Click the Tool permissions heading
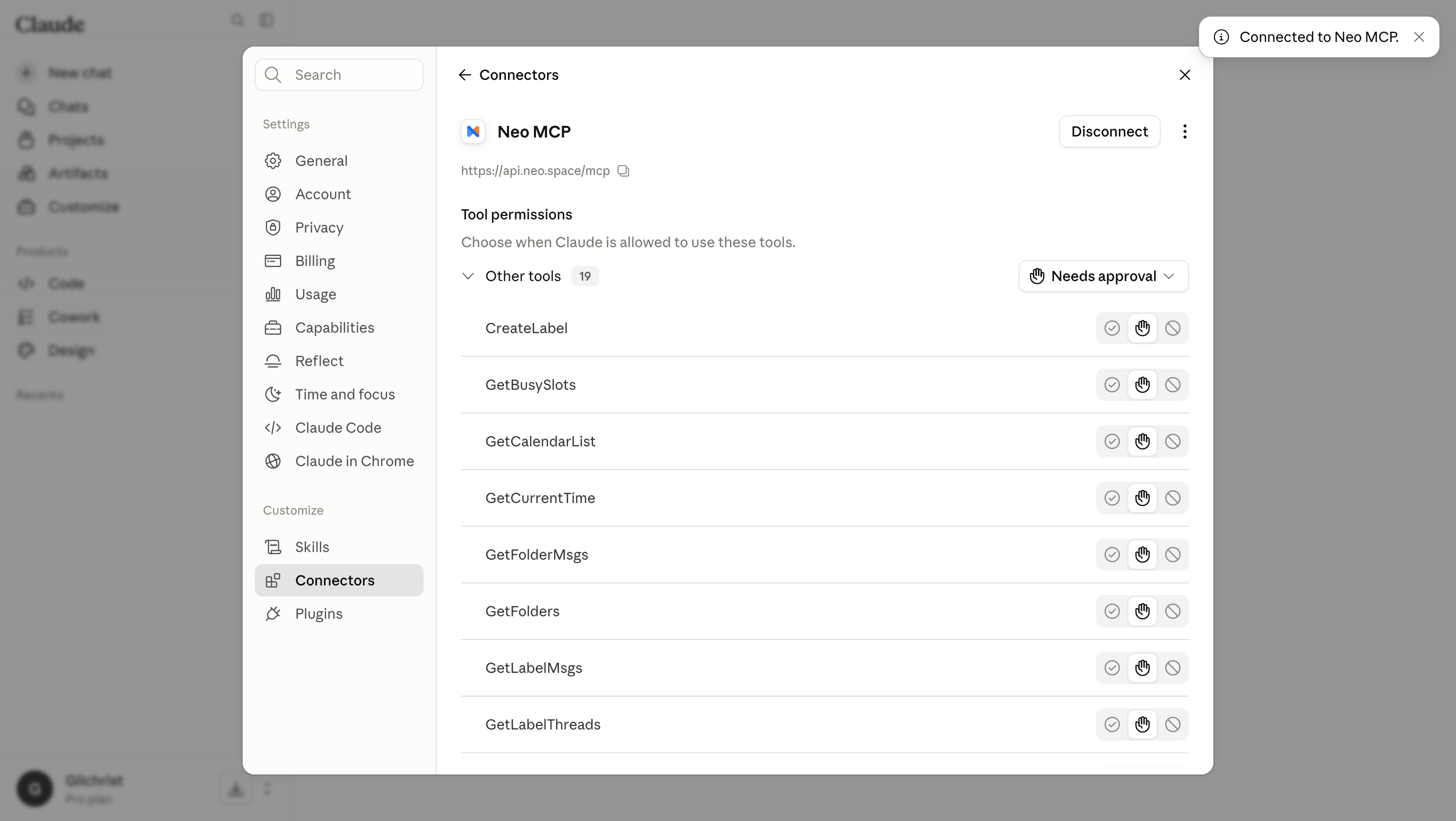This screenshot has height=821, width=1456. point(517,215)
